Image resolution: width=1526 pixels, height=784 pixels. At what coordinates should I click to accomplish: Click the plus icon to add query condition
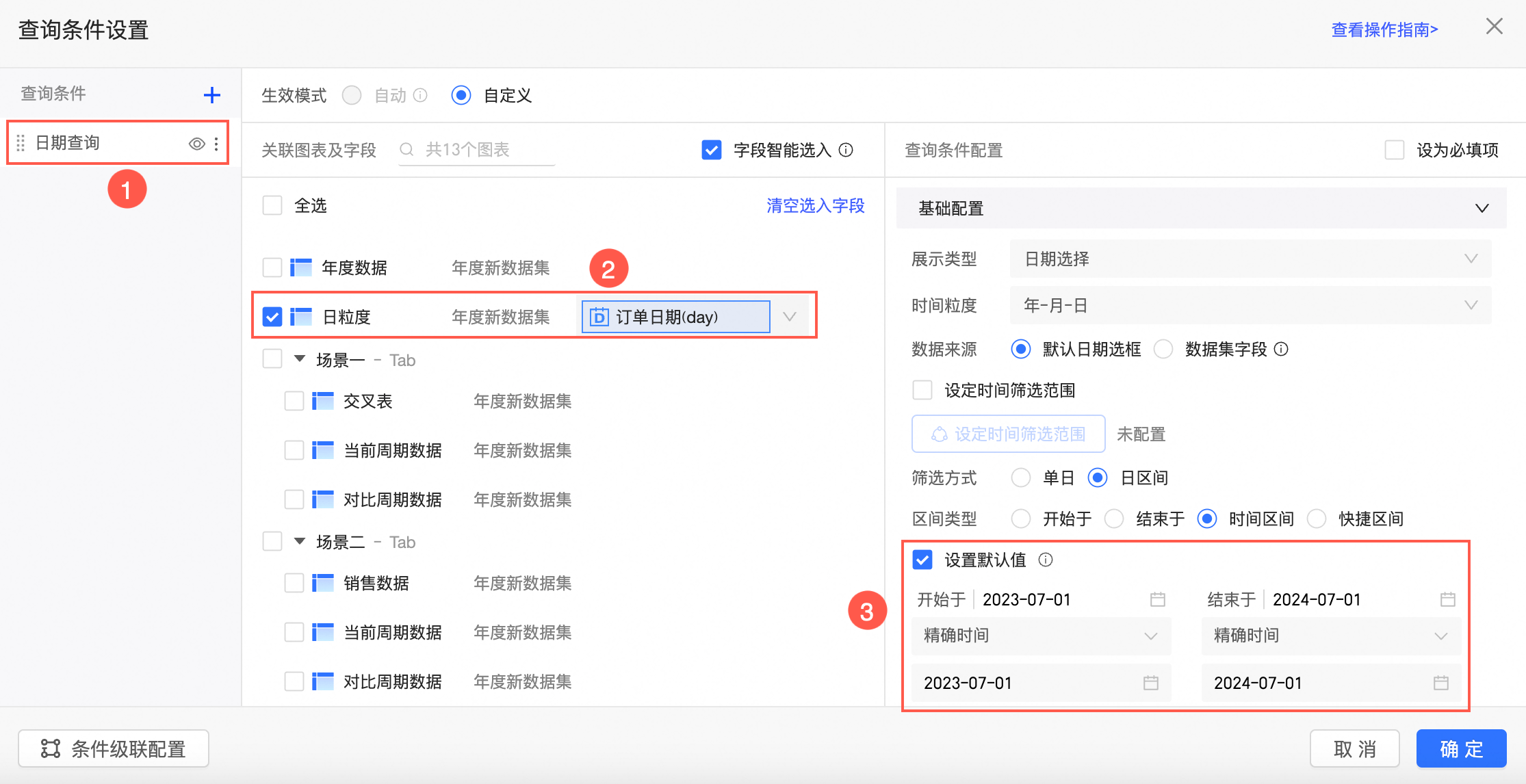[212, 95]
